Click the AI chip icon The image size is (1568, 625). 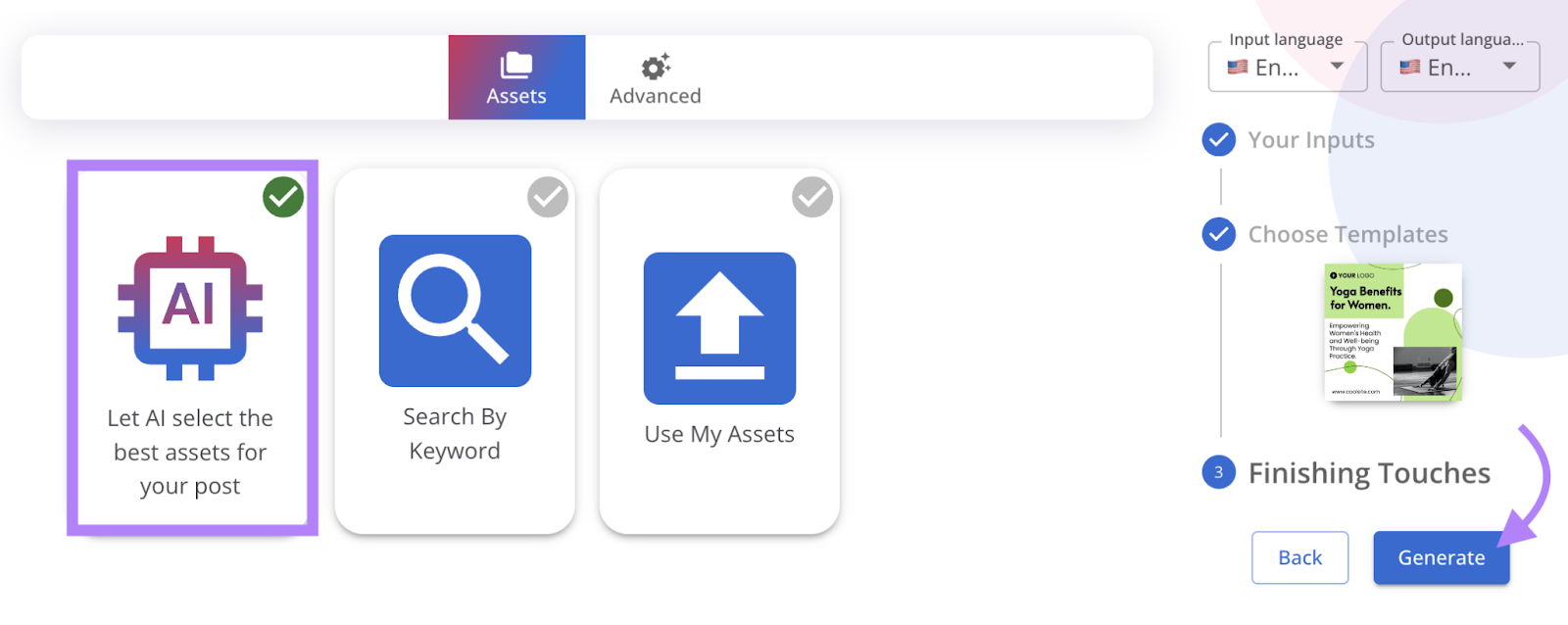pos(190,308)
